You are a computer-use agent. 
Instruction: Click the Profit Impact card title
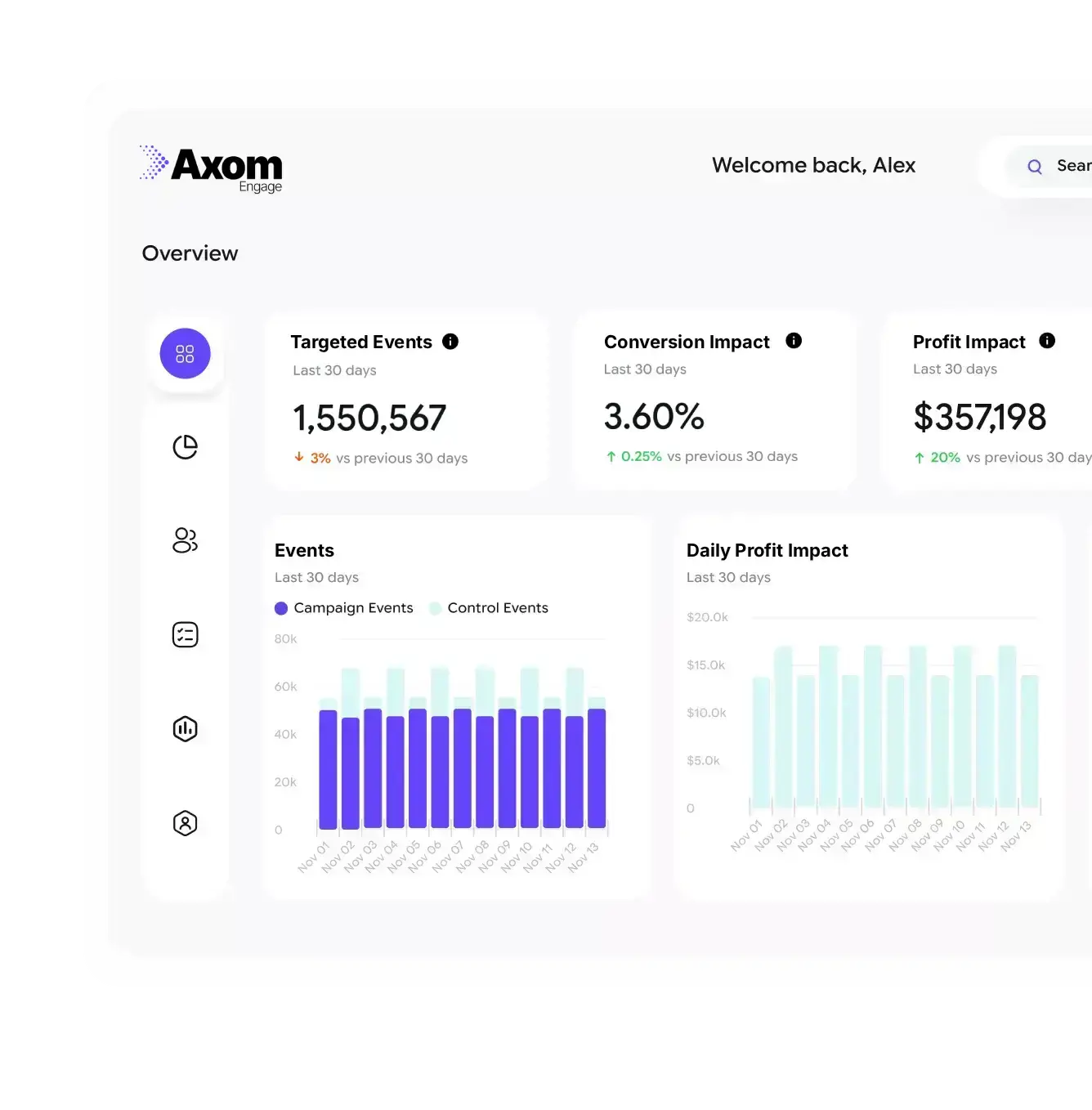coord(969,342)
